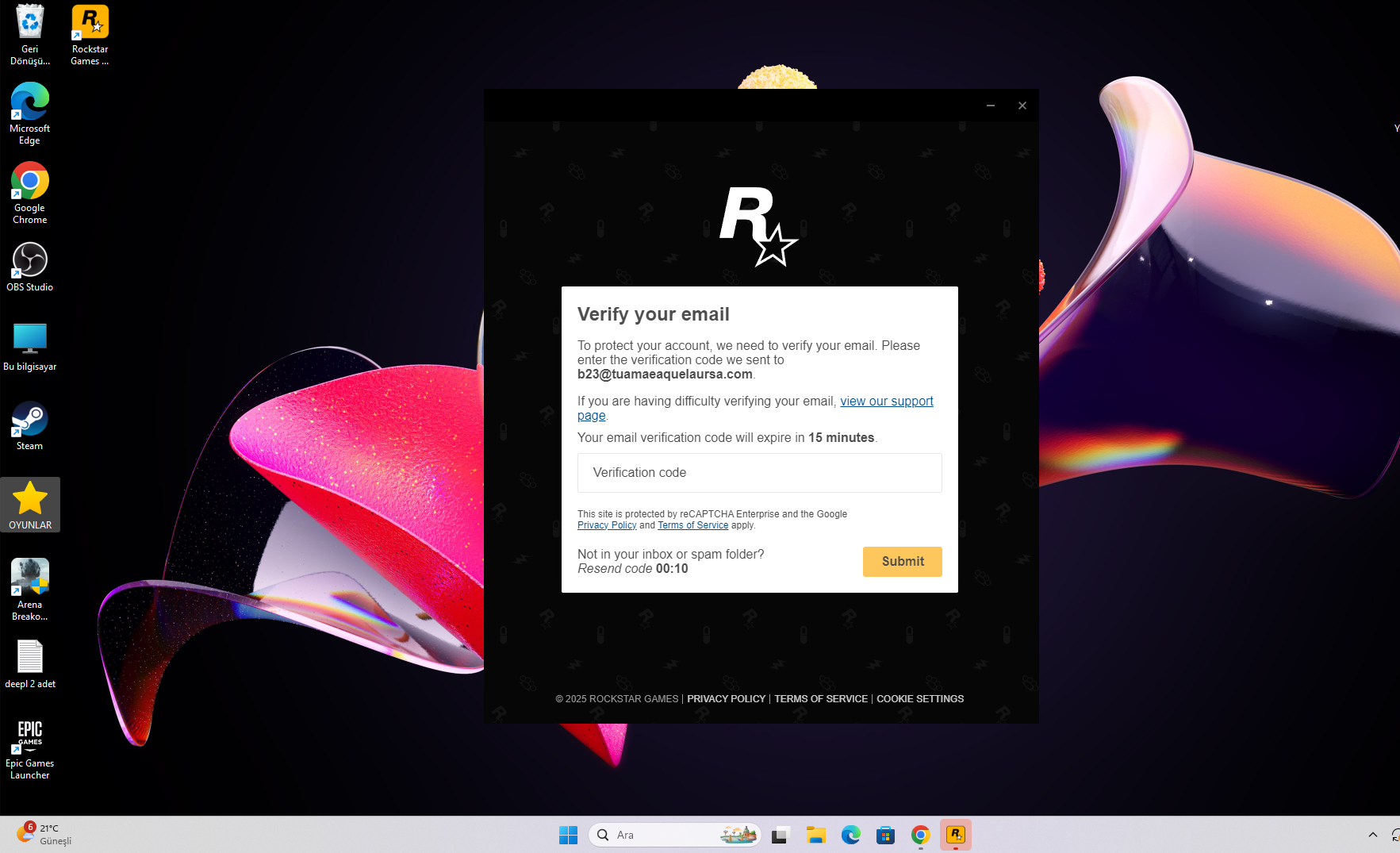
Task: Open the Windows Start menu
Action: [568, 835]
